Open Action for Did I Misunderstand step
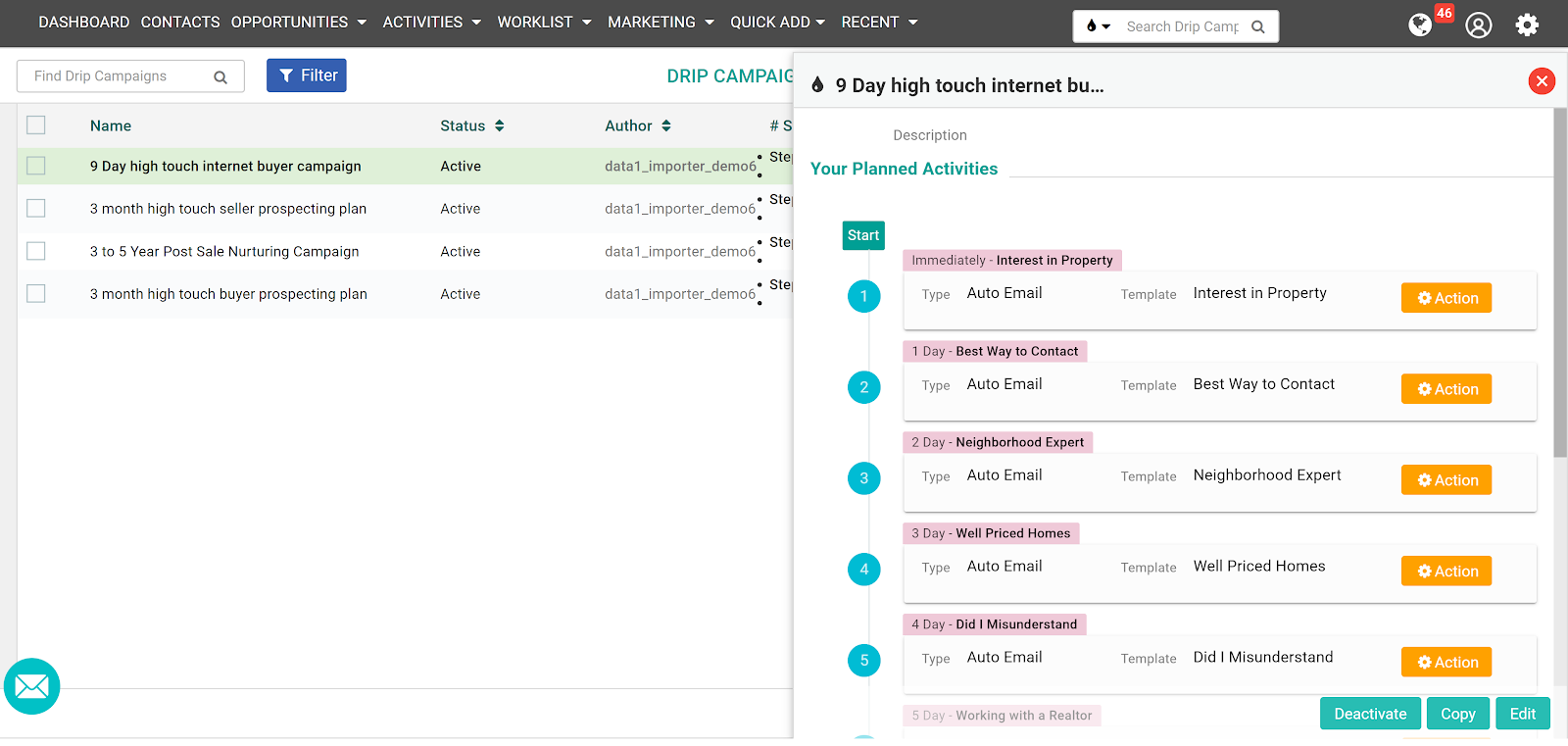The height and width of the screenshot is (746, 1568). point(1446,663)
